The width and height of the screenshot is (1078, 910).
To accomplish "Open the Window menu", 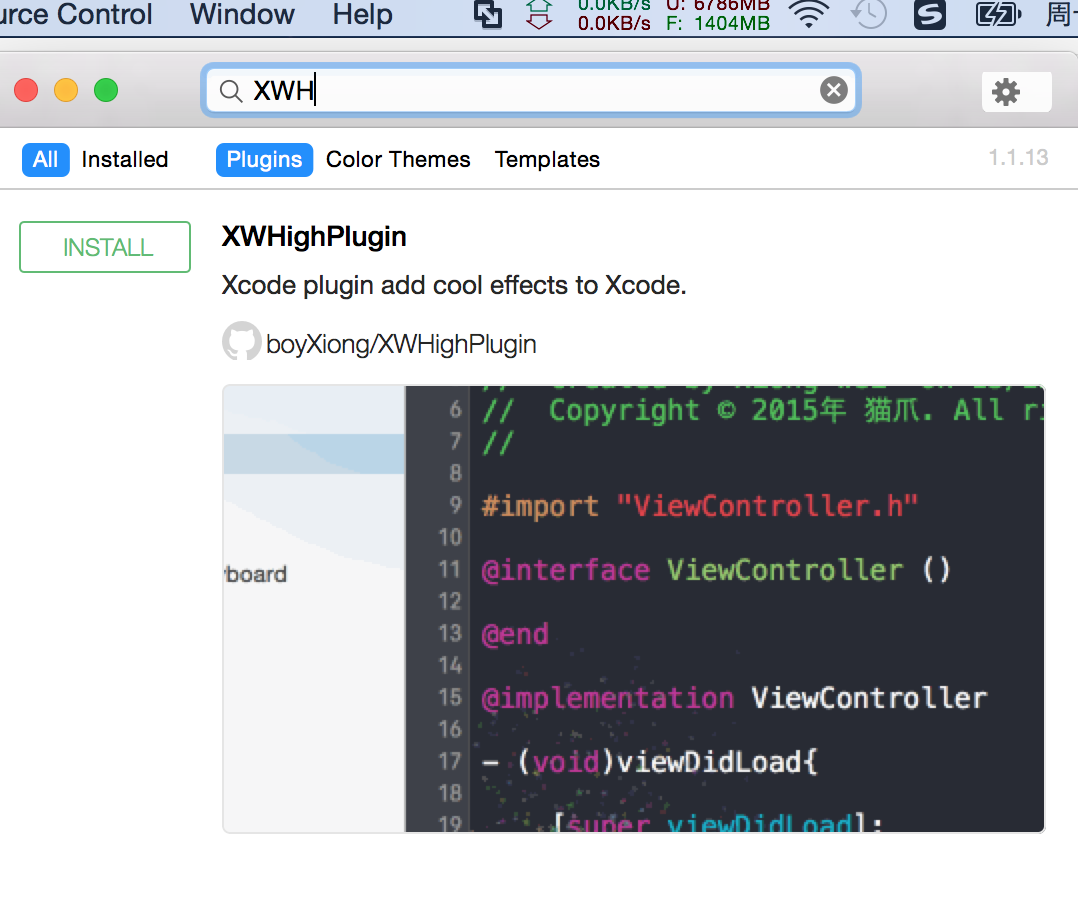I will point(242,14).
